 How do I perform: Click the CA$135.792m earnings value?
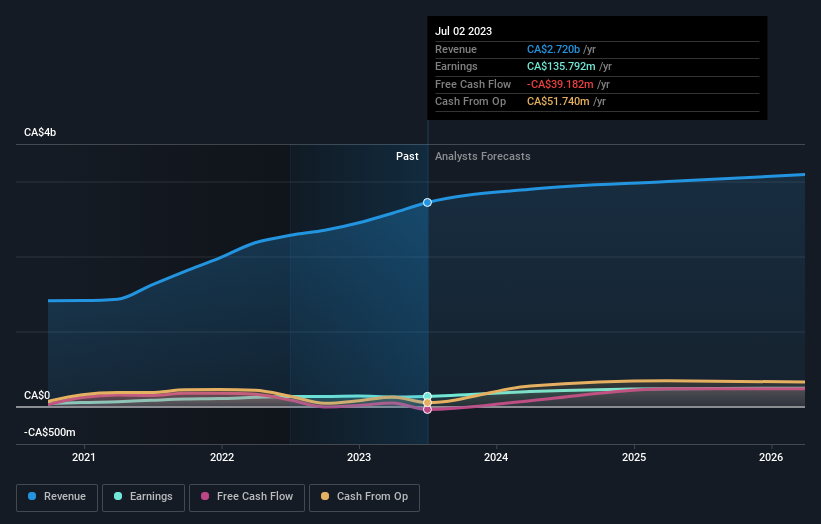[x=561, y=66]
